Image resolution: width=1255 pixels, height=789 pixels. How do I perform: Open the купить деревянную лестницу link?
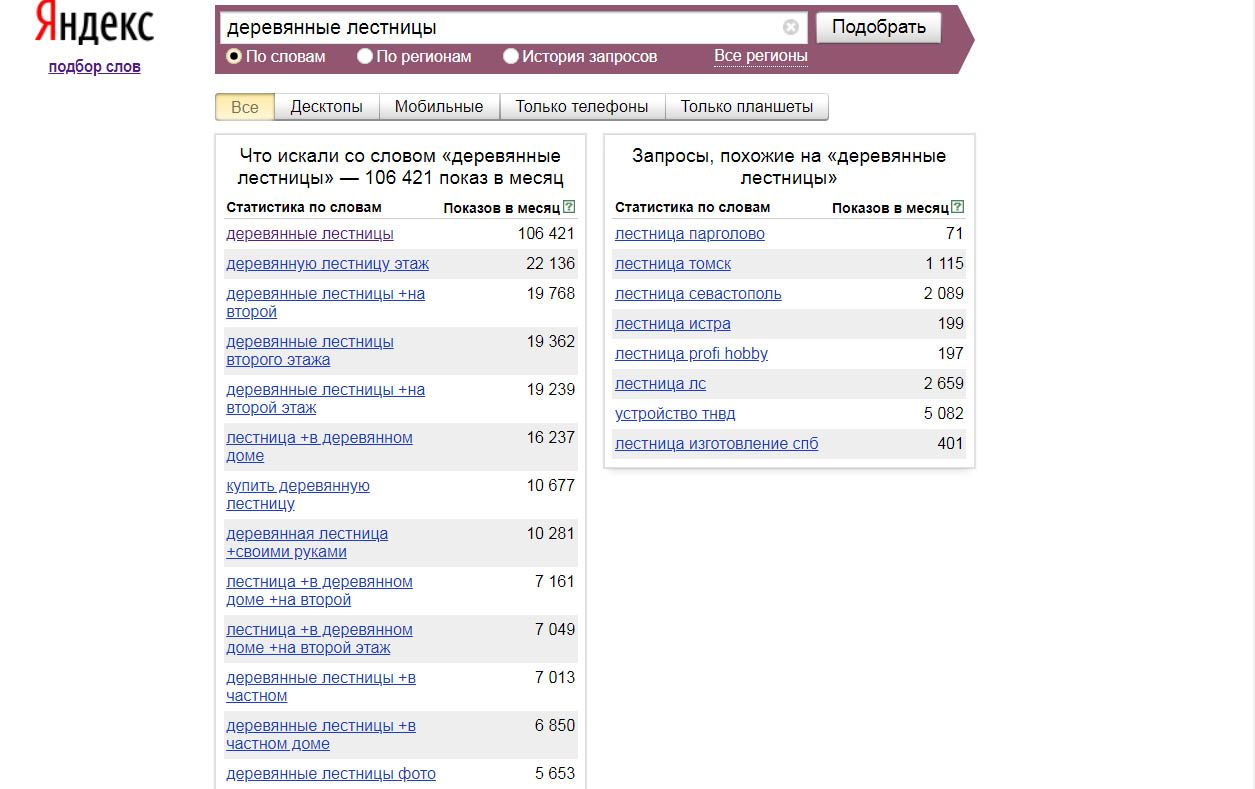(298, 495)
